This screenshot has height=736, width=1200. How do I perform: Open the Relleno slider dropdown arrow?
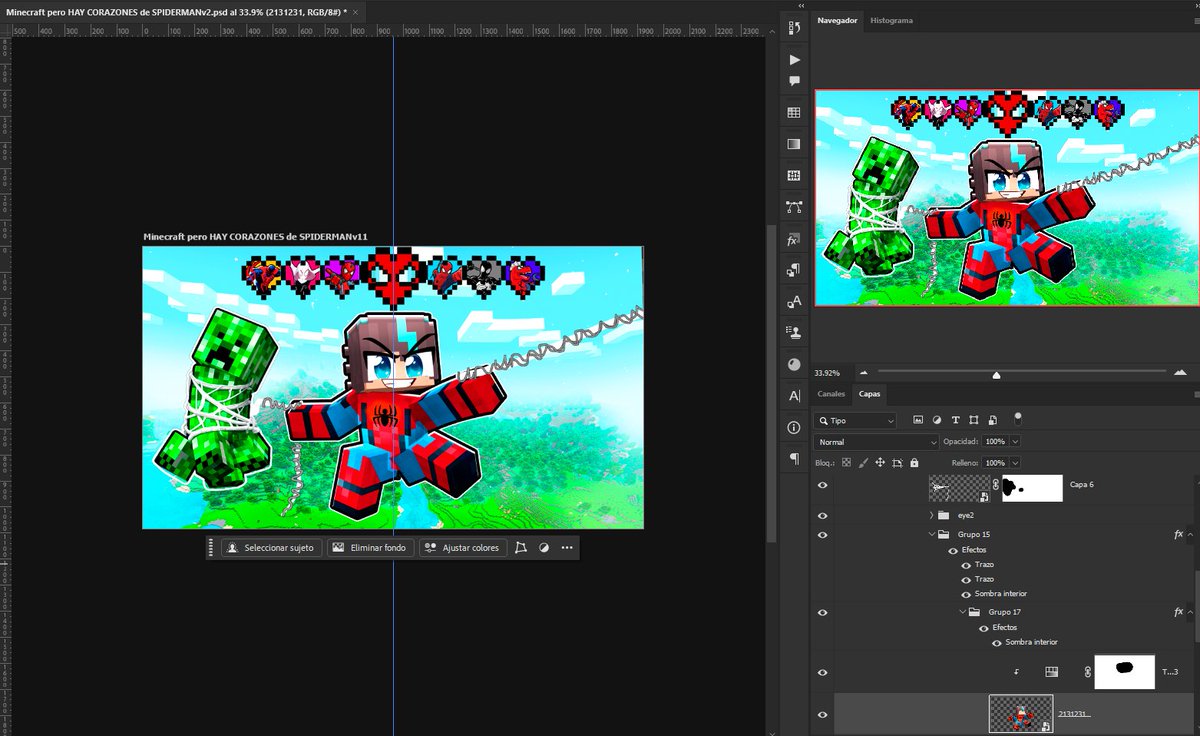(x=1016, y=463)
